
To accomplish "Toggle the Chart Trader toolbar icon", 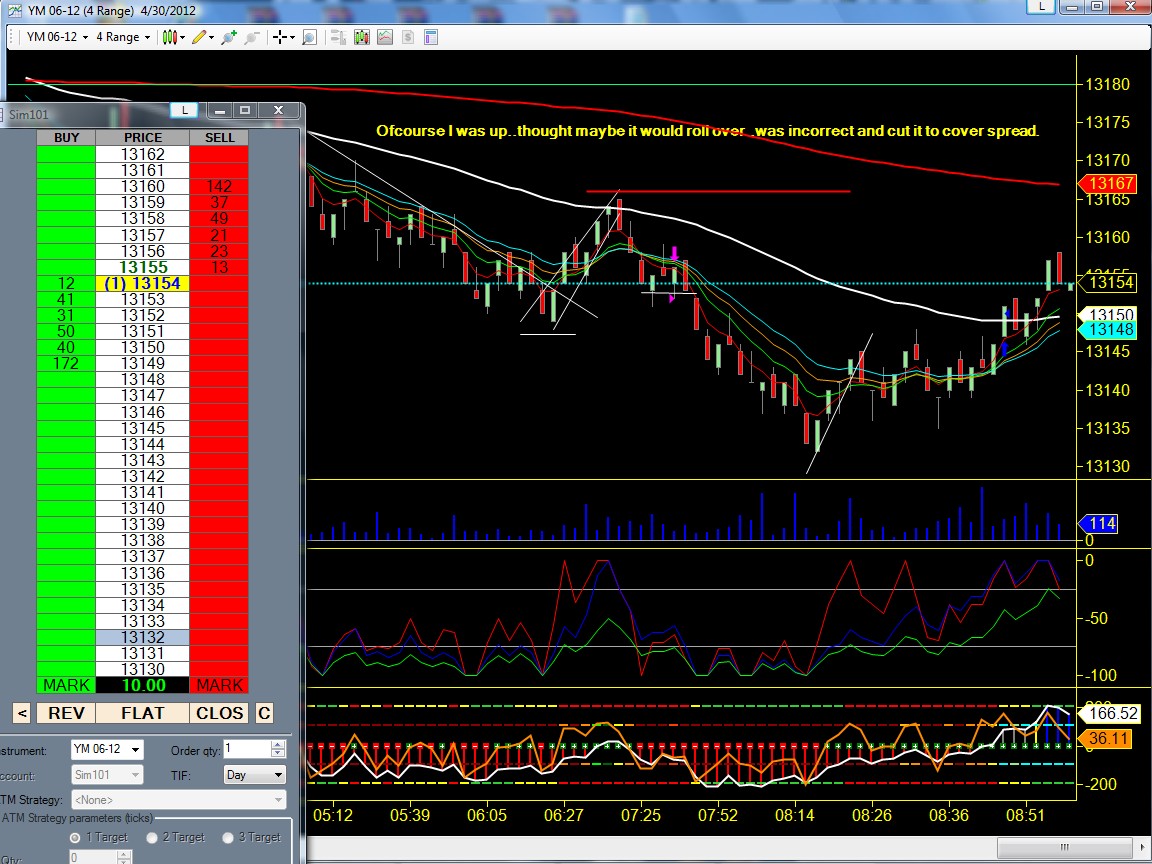I will [338, 37].
